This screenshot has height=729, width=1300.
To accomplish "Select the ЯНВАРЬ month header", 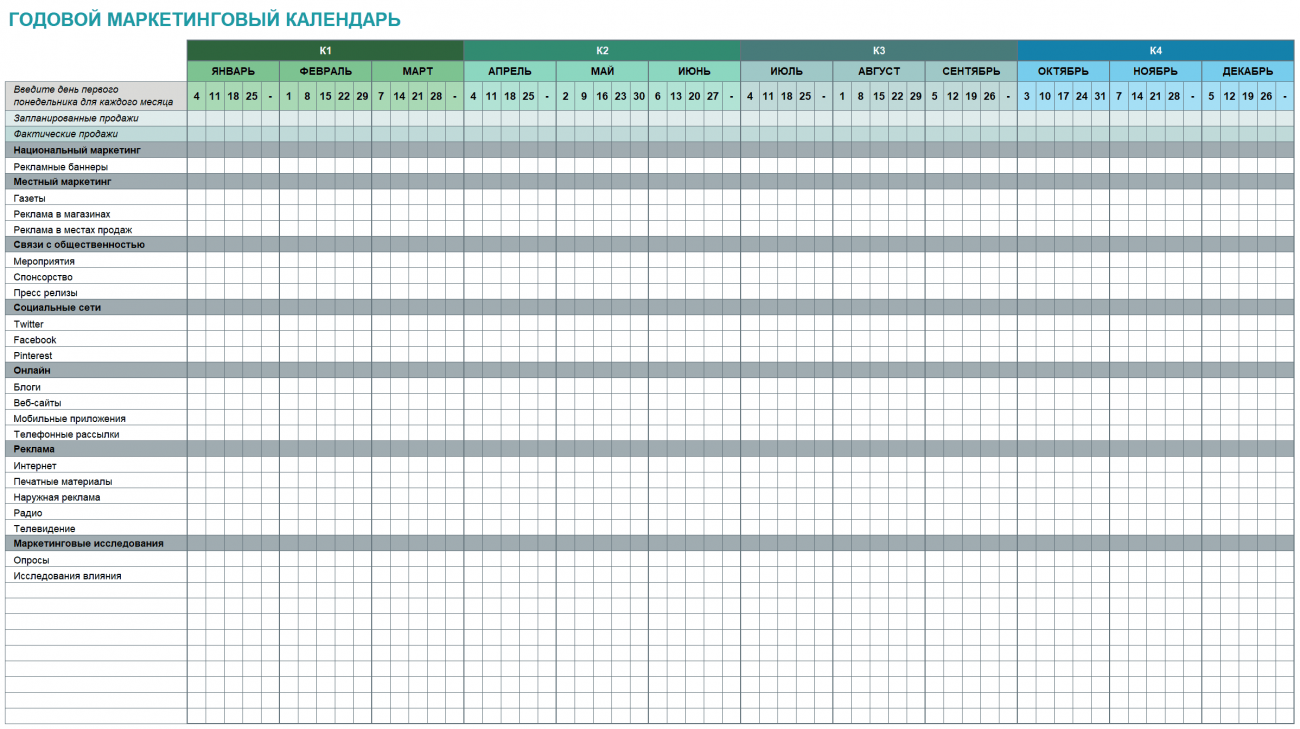I will (233, 71).
